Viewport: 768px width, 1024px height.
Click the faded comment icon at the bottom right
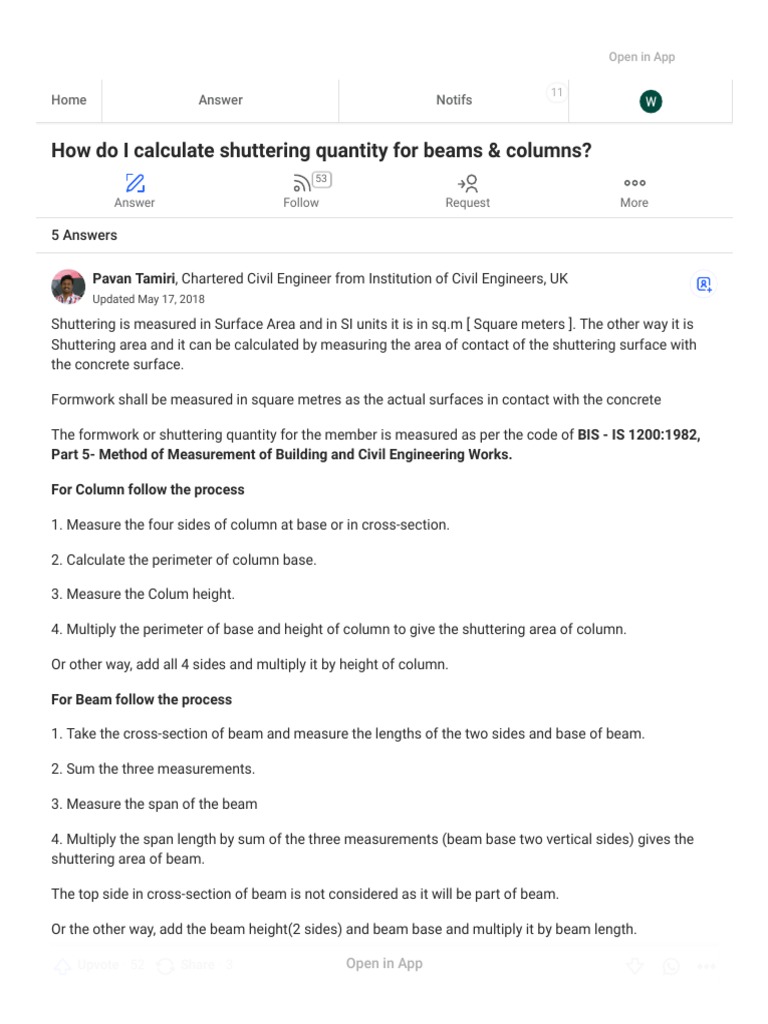(x=671, y=966)
